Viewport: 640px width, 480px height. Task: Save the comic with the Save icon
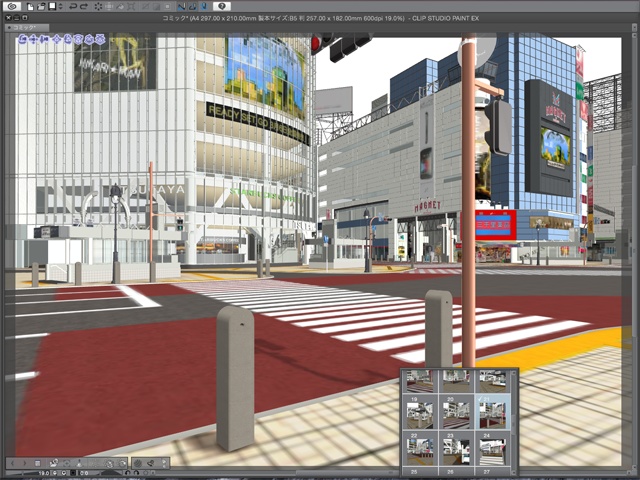click(x=52, y=6)
